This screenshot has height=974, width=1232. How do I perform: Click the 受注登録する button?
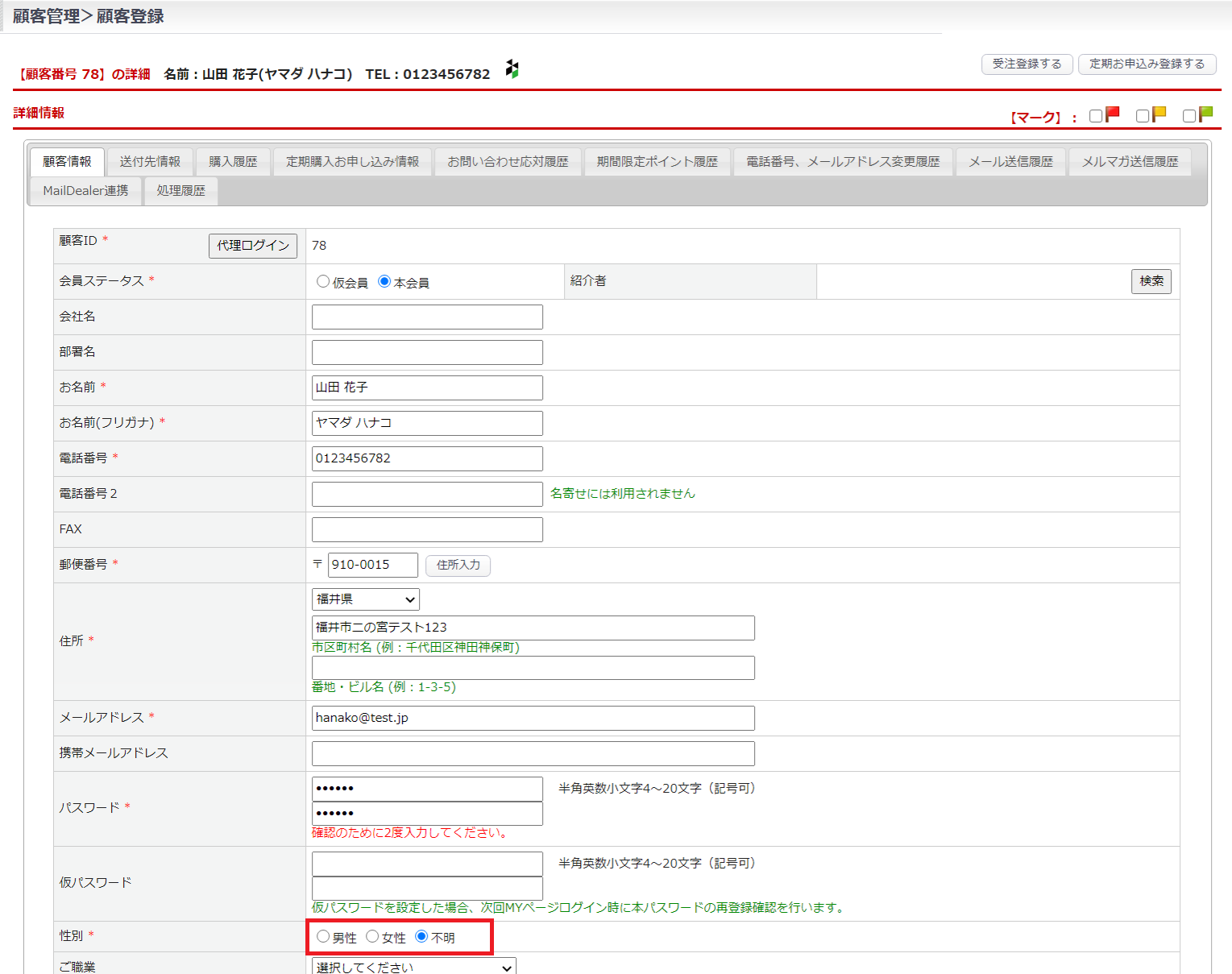coord(1027,64)
